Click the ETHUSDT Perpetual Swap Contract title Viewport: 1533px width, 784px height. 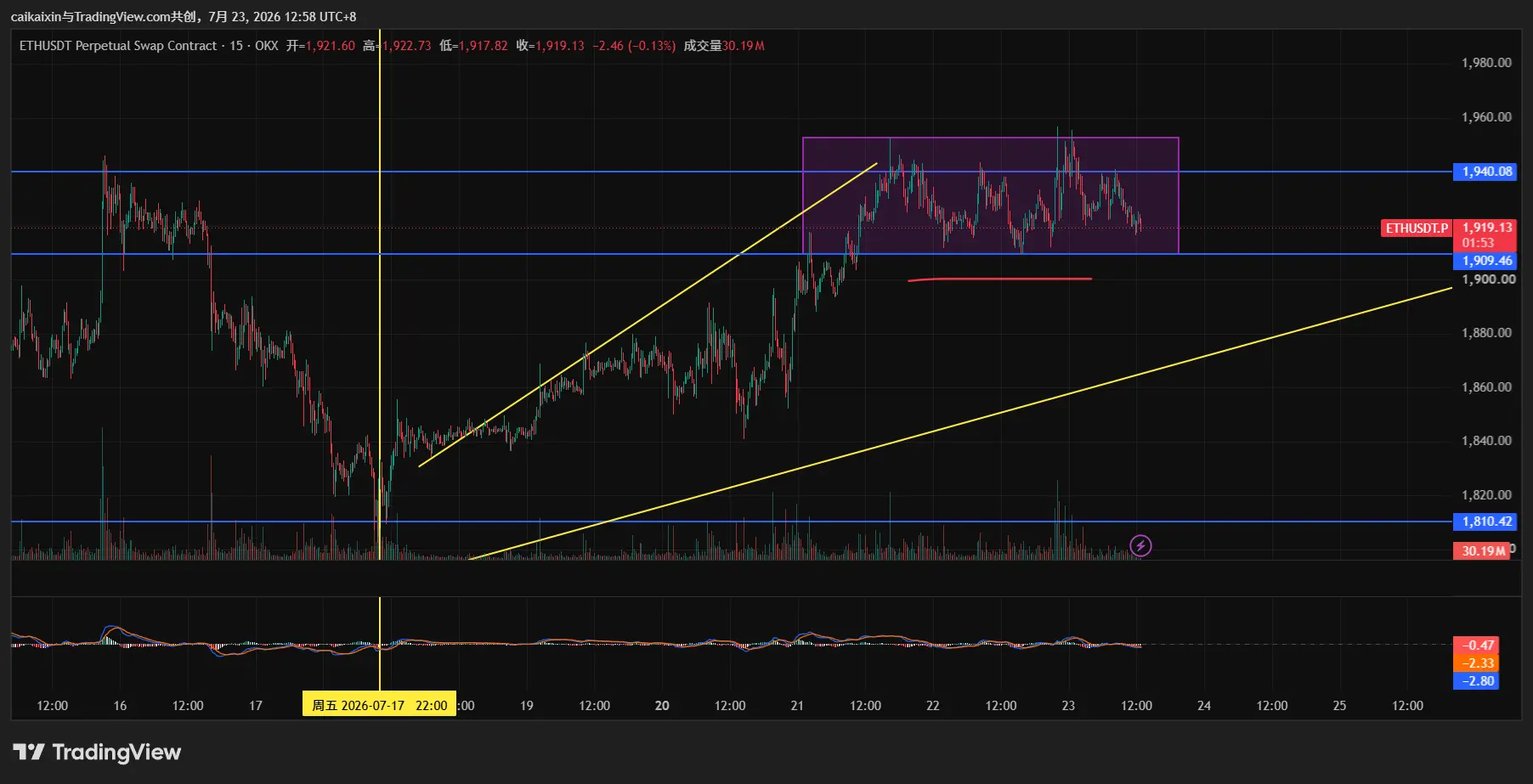click(118, 46)
